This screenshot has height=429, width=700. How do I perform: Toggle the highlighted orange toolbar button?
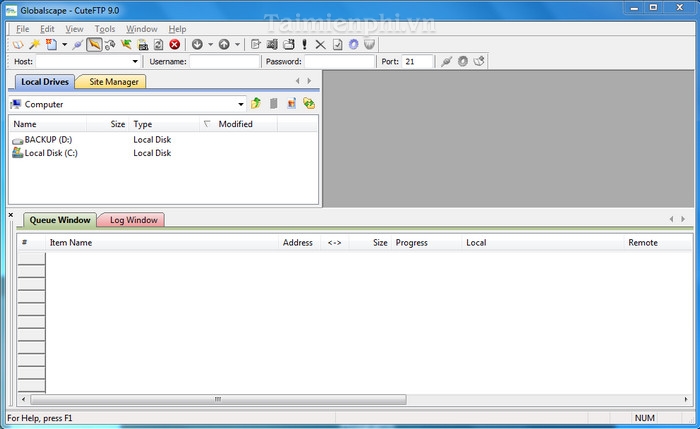(x=94, y=45)
